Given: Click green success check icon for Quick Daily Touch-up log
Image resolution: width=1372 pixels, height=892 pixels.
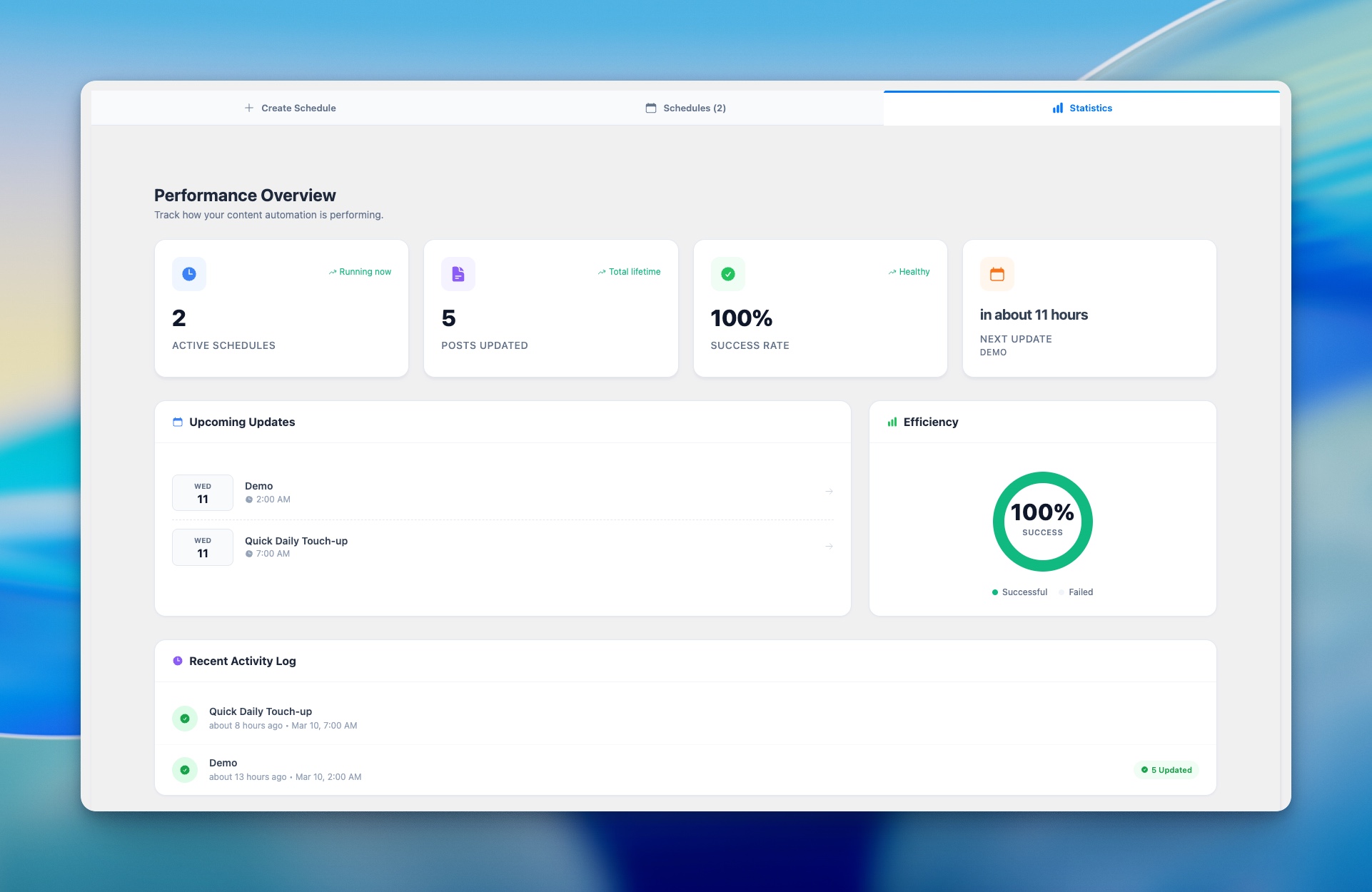Looking at the screenshot, I should [185, 719].
